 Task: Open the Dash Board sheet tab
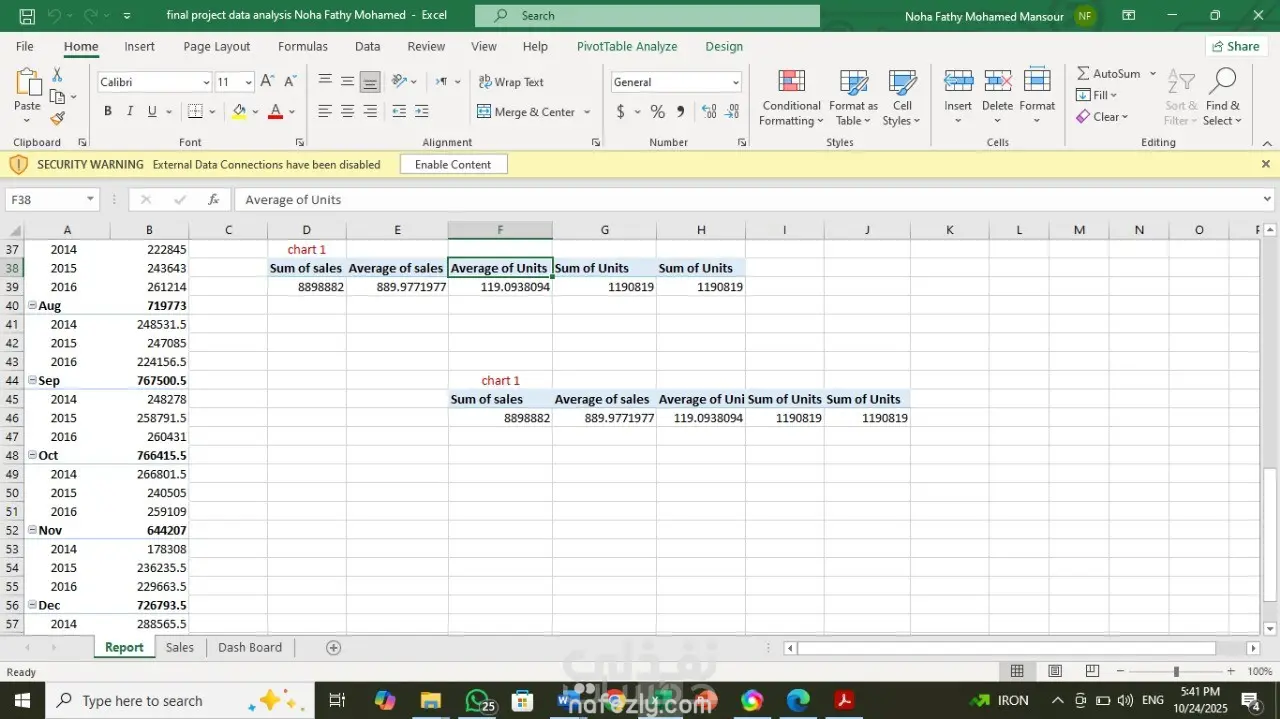(250, 647)
